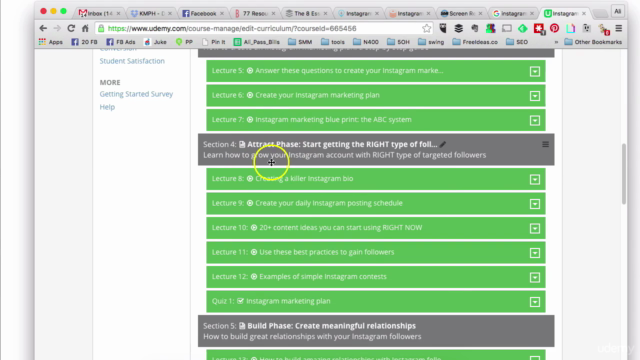This screenshot has width=640, height=360.
Task: Click the Help link in the sidebar
Action: click(107, 107)
